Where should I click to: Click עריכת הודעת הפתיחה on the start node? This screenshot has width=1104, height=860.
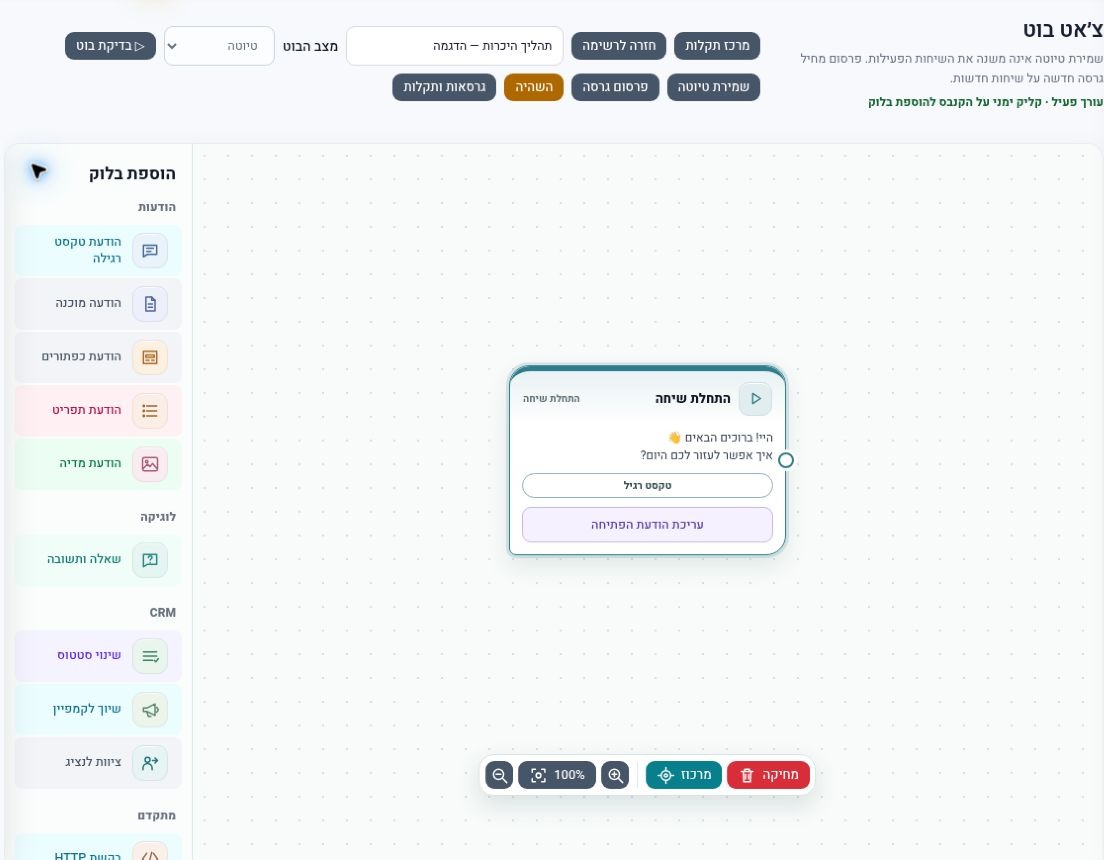click(x=647, y=525)
